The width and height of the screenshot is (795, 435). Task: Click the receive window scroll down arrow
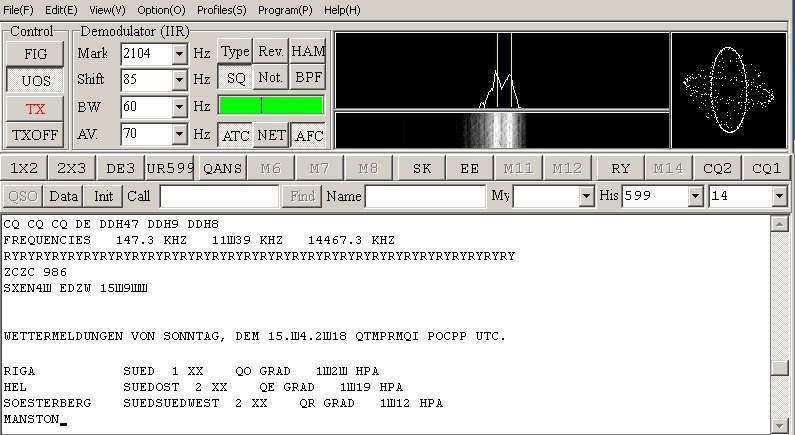[x=780, y=425]
